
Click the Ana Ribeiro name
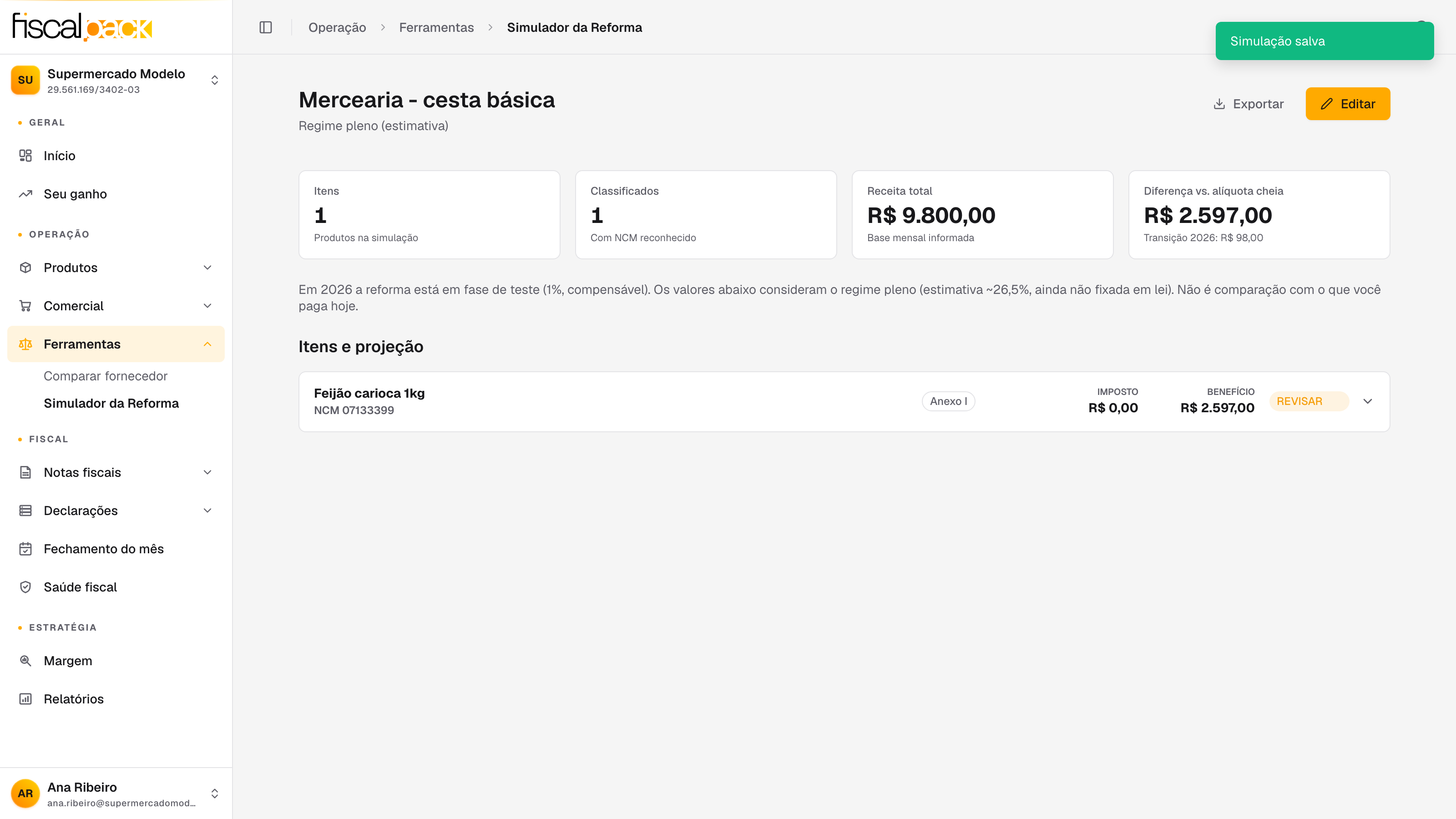click(x=82, y=787)
